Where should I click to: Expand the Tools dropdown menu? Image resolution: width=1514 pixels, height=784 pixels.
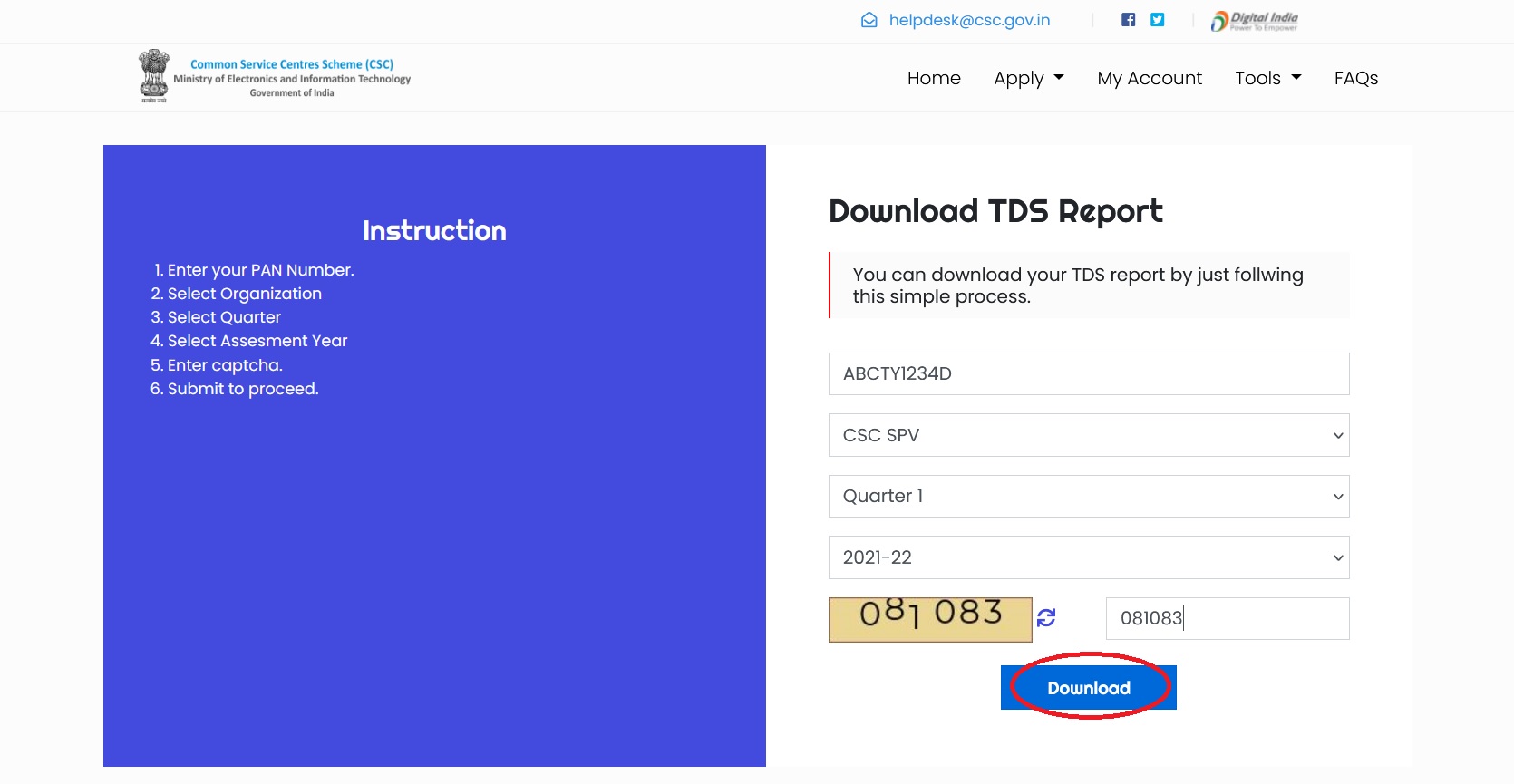[1267, 78]
